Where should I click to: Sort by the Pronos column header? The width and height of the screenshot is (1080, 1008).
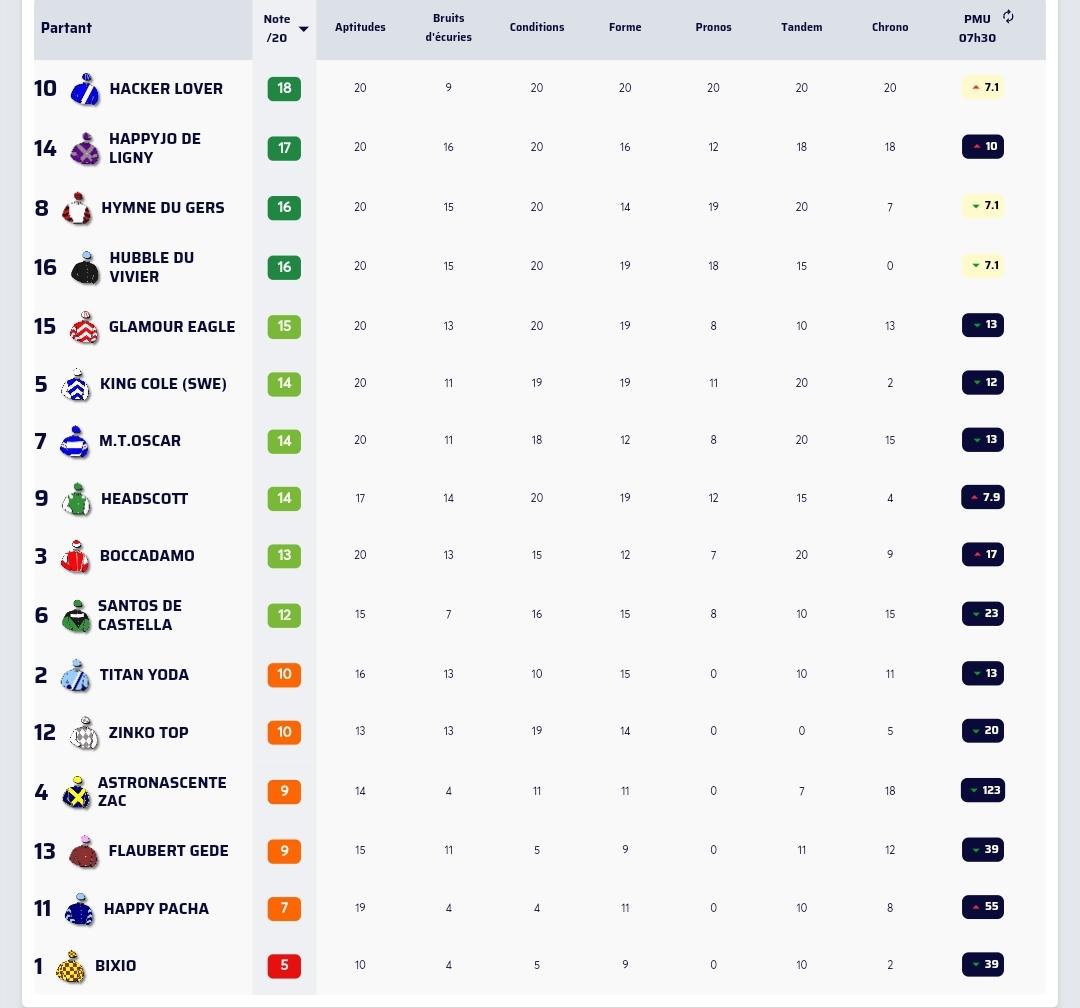point(713,28)
